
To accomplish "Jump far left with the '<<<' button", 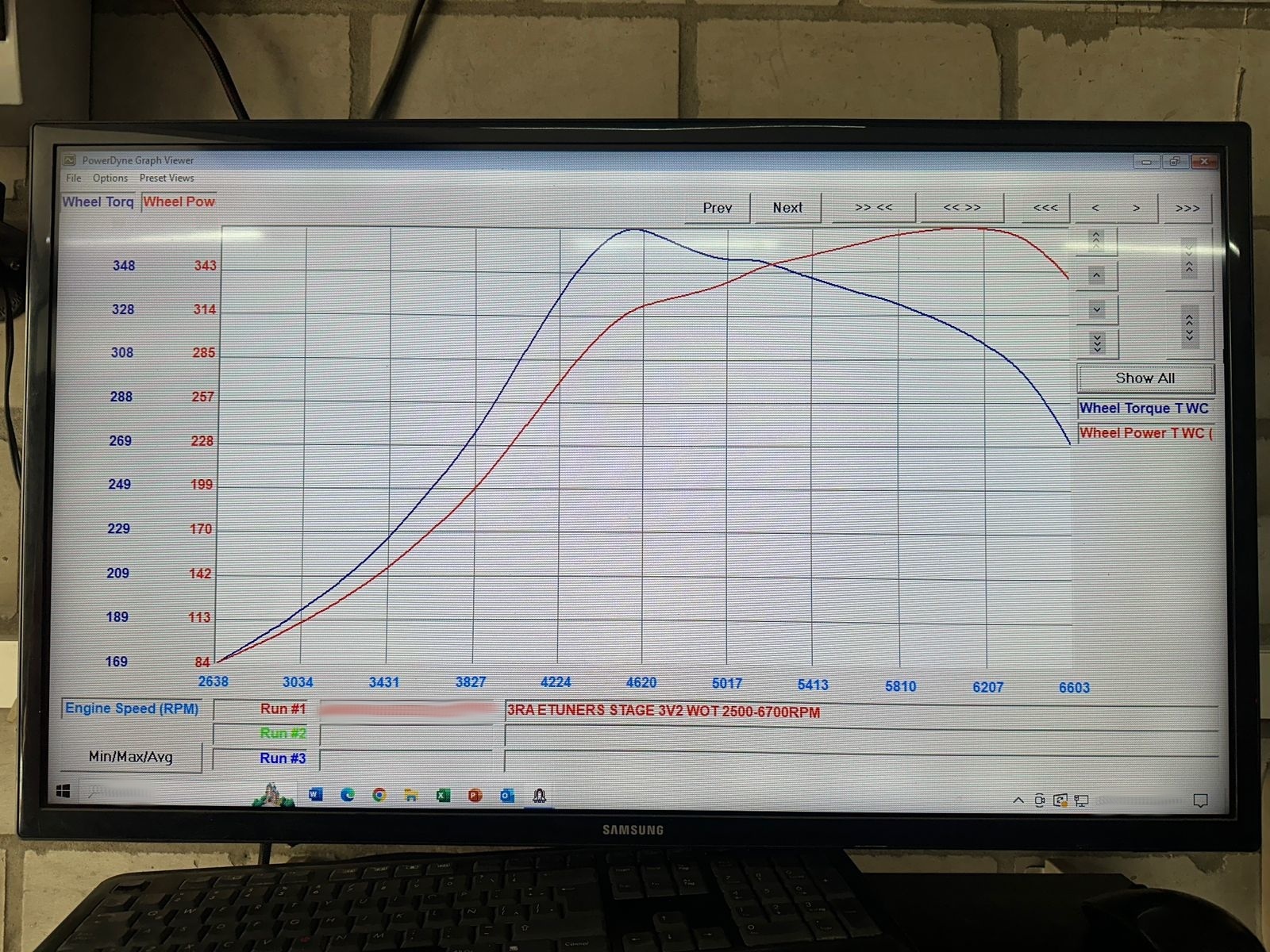I will (1045, 208).
